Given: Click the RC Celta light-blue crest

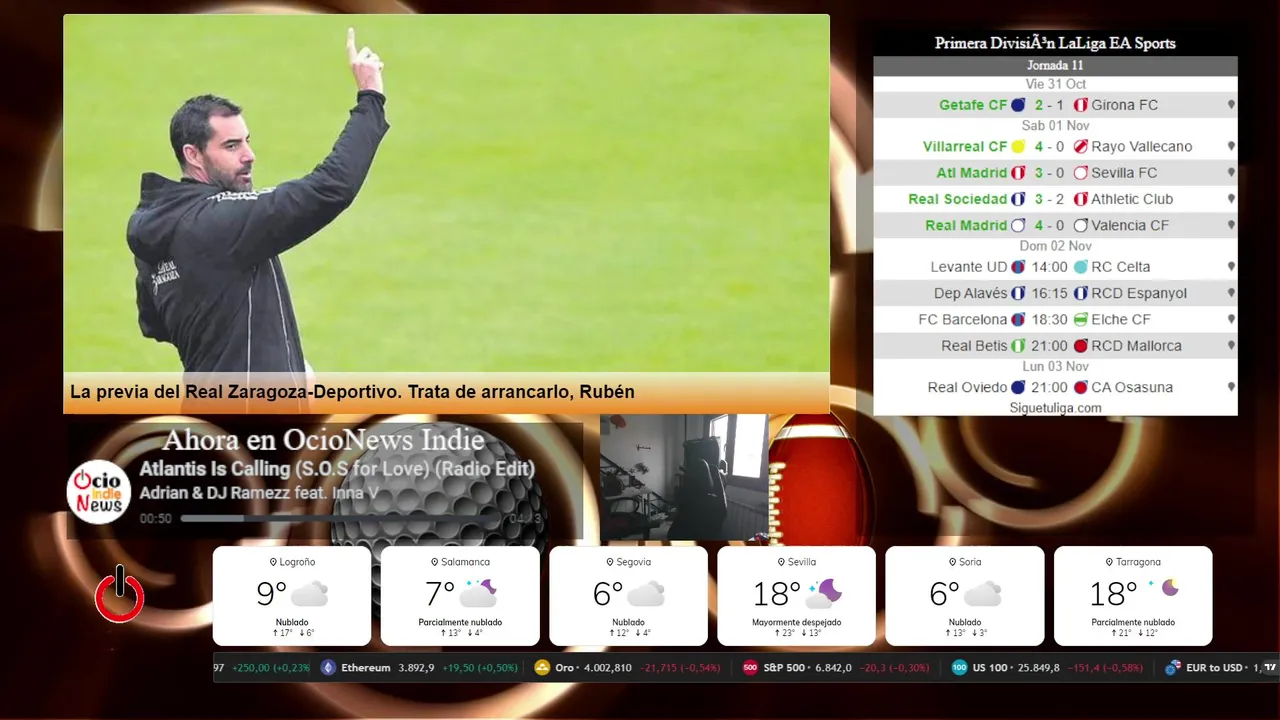Looking at the screenshot, I should pyautogui.click(x=1080, y=267).
